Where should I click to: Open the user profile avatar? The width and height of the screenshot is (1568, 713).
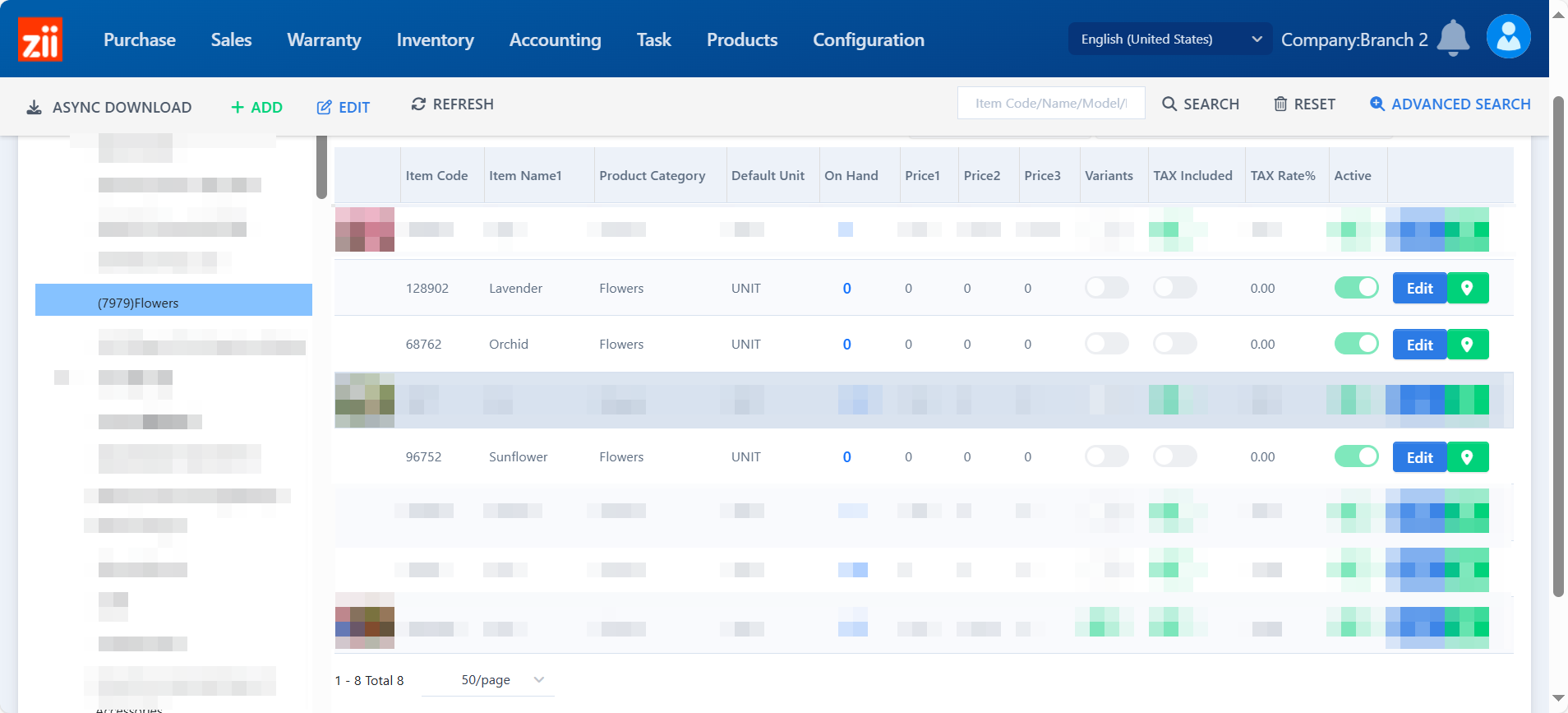coord(1508,37)
